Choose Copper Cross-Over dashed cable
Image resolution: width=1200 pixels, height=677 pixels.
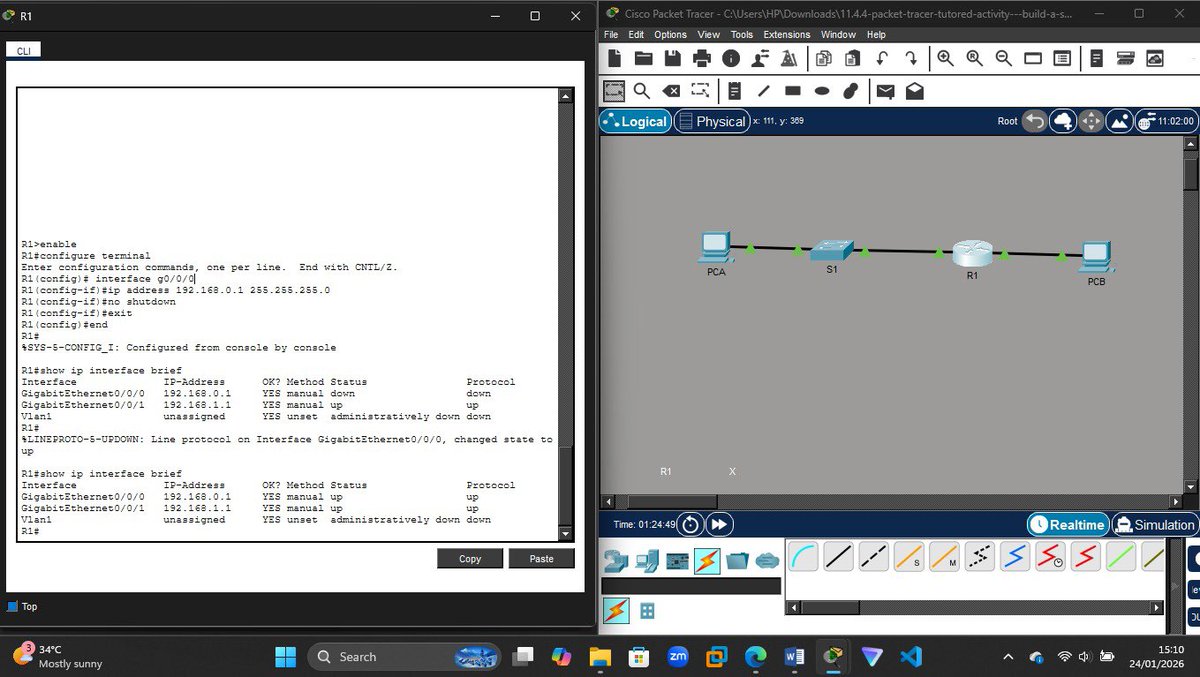873,557
